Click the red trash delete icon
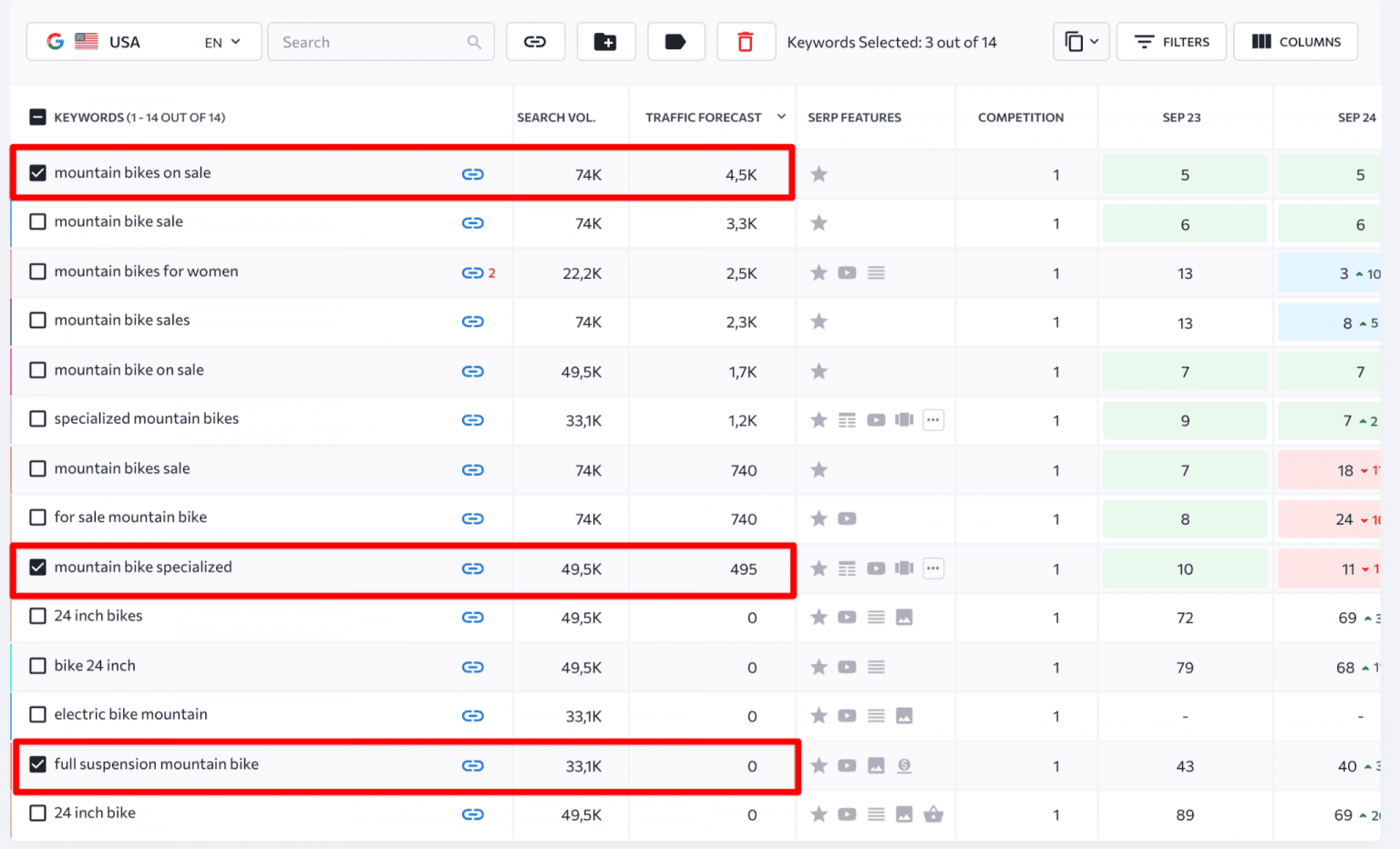The image size is (1400, 849). (x=746, y=41)
